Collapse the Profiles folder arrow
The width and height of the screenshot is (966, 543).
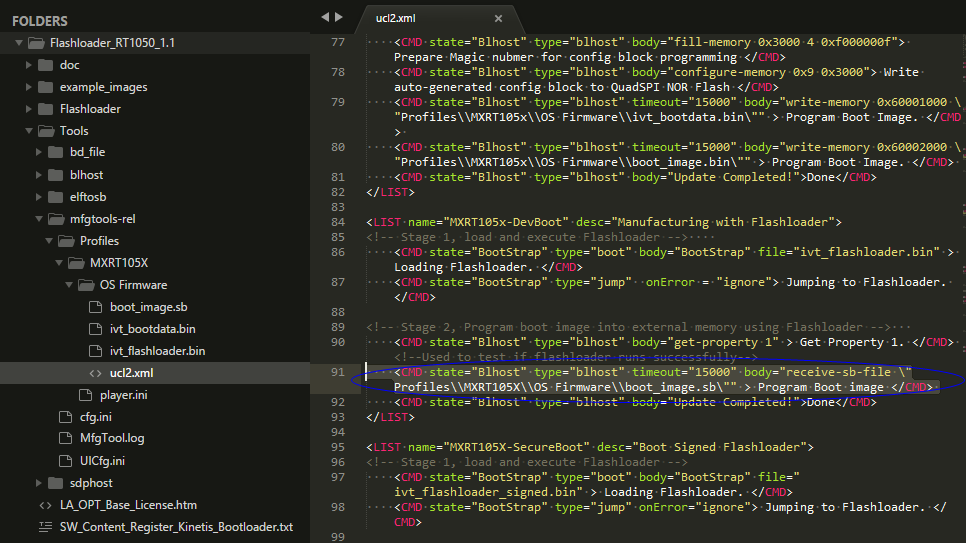[49, 241]
